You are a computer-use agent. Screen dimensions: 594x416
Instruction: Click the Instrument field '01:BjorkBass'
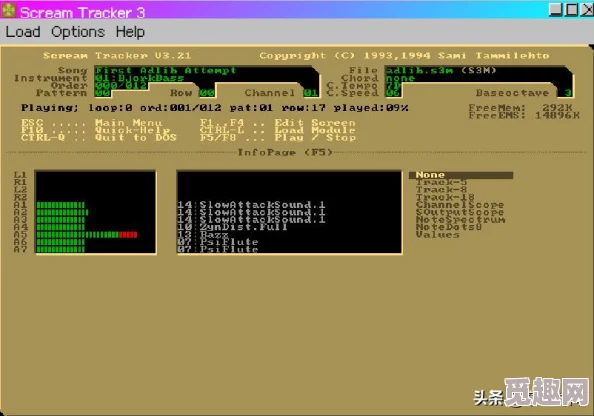coord(139,78)
